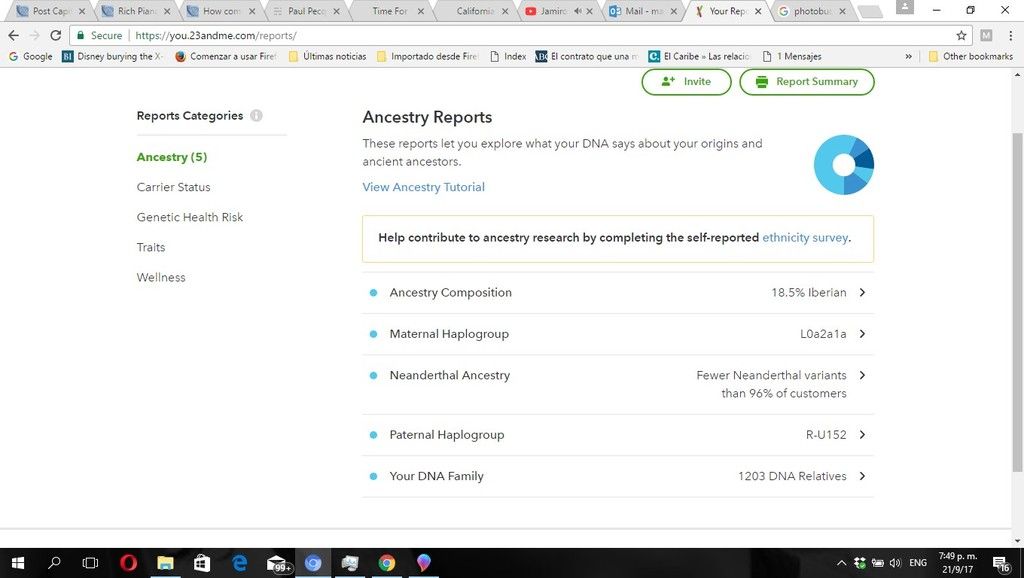Open the Disney burying the X- bookmark
This screenshot has width=1024, height=578.
pos(113,56)
